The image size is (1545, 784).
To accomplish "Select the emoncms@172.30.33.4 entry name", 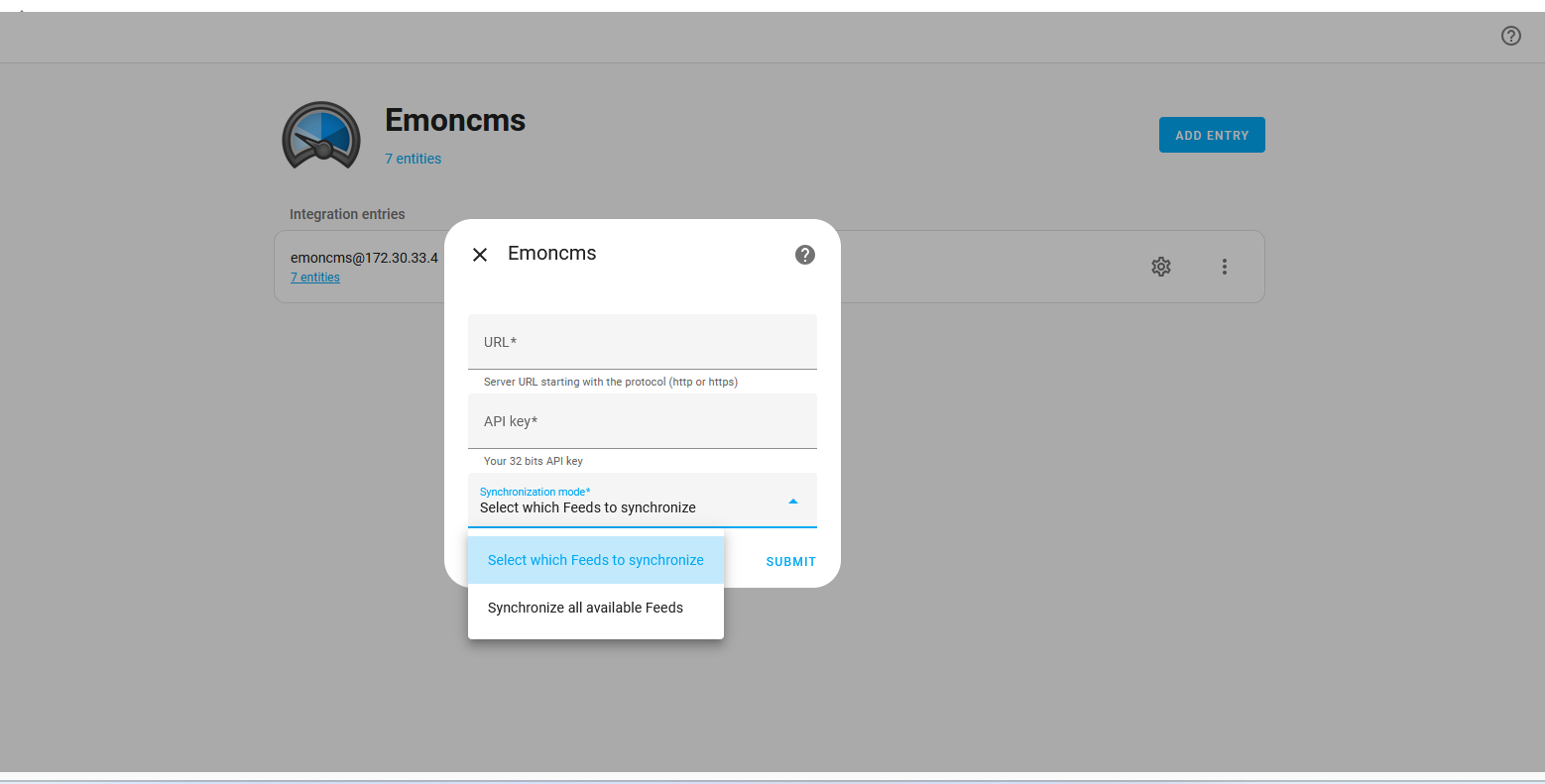I will pyautogui.click(x=364, y=258).
